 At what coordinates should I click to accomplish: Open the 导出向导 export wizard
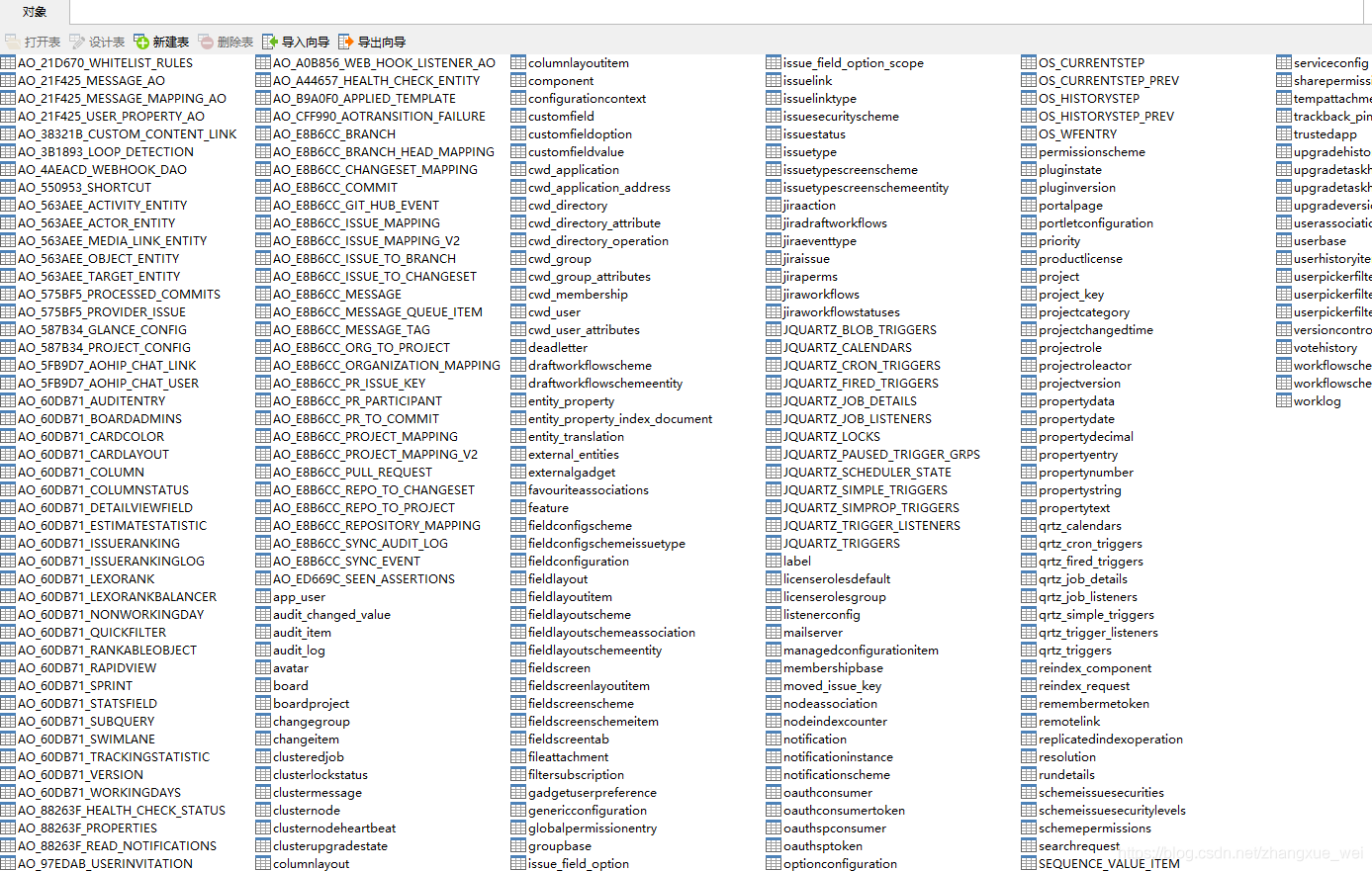[372, 42]
